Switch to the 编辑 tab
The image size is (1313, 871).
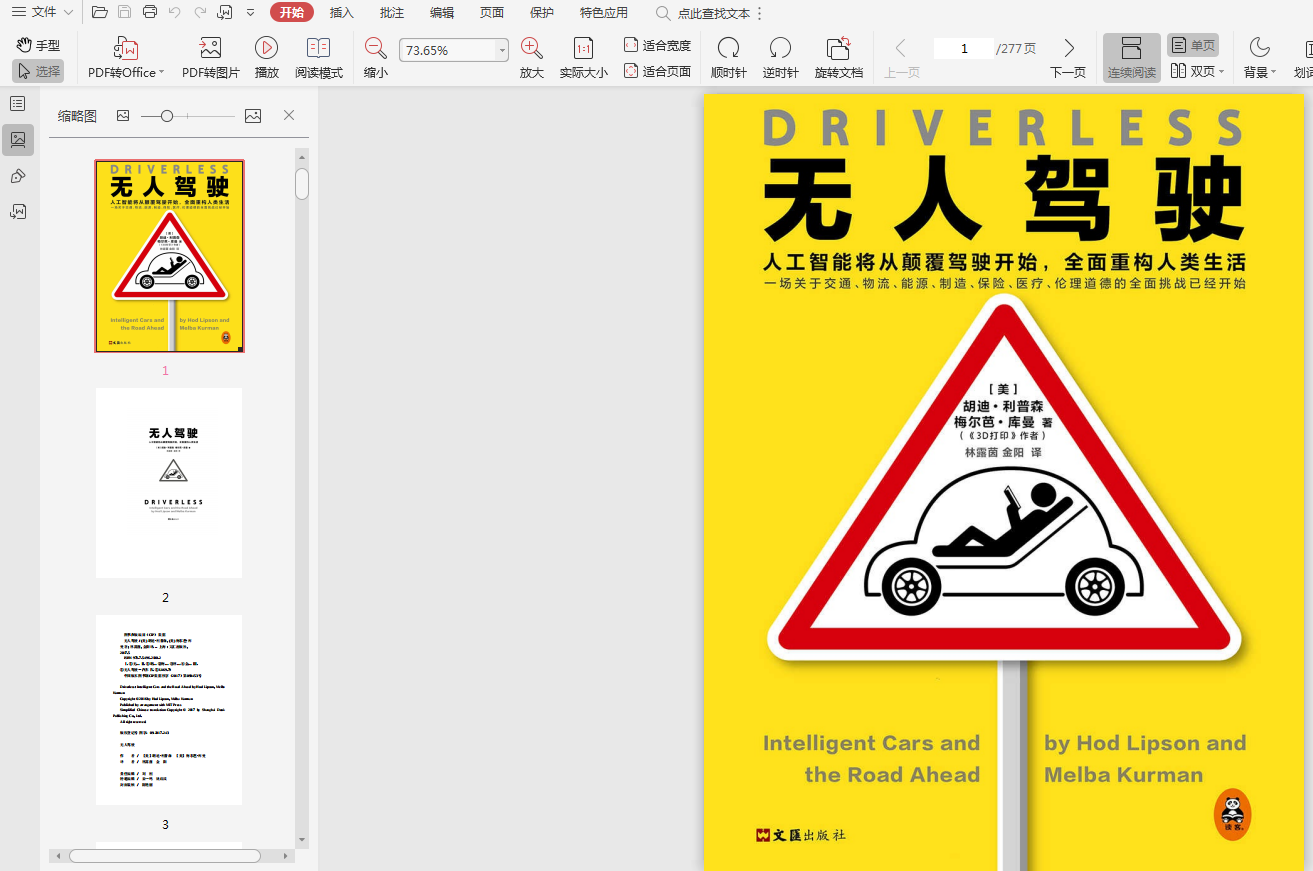442,13
